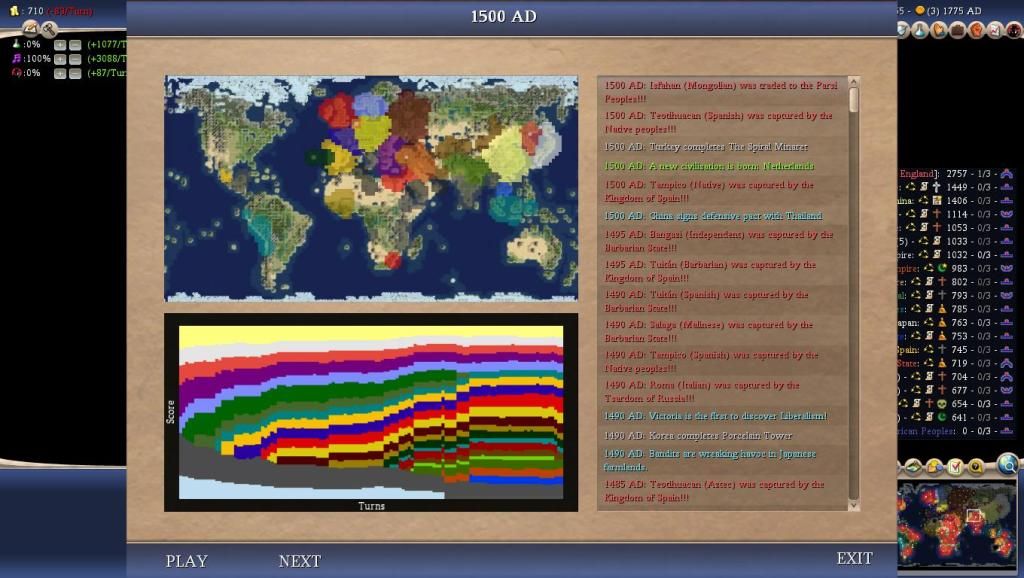Click the score over turns graph
The width and height of the screenshot is (1024, 578).
coord(371,412)
